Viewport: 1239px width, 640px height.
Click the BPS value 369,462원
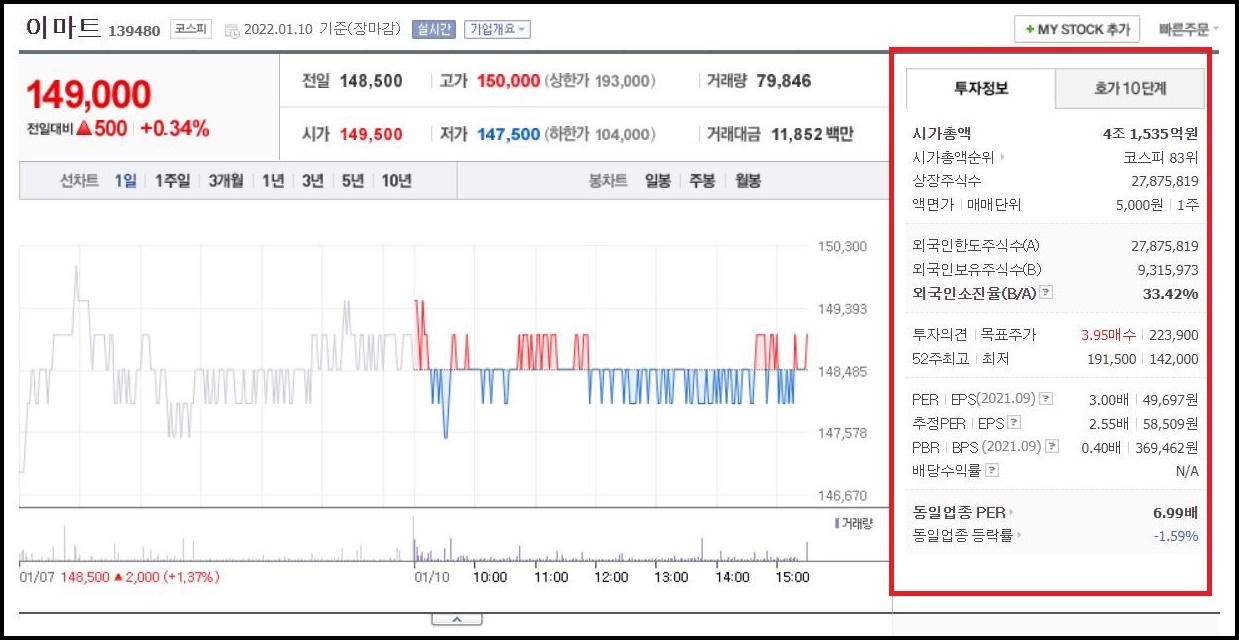coord(1164,447)
